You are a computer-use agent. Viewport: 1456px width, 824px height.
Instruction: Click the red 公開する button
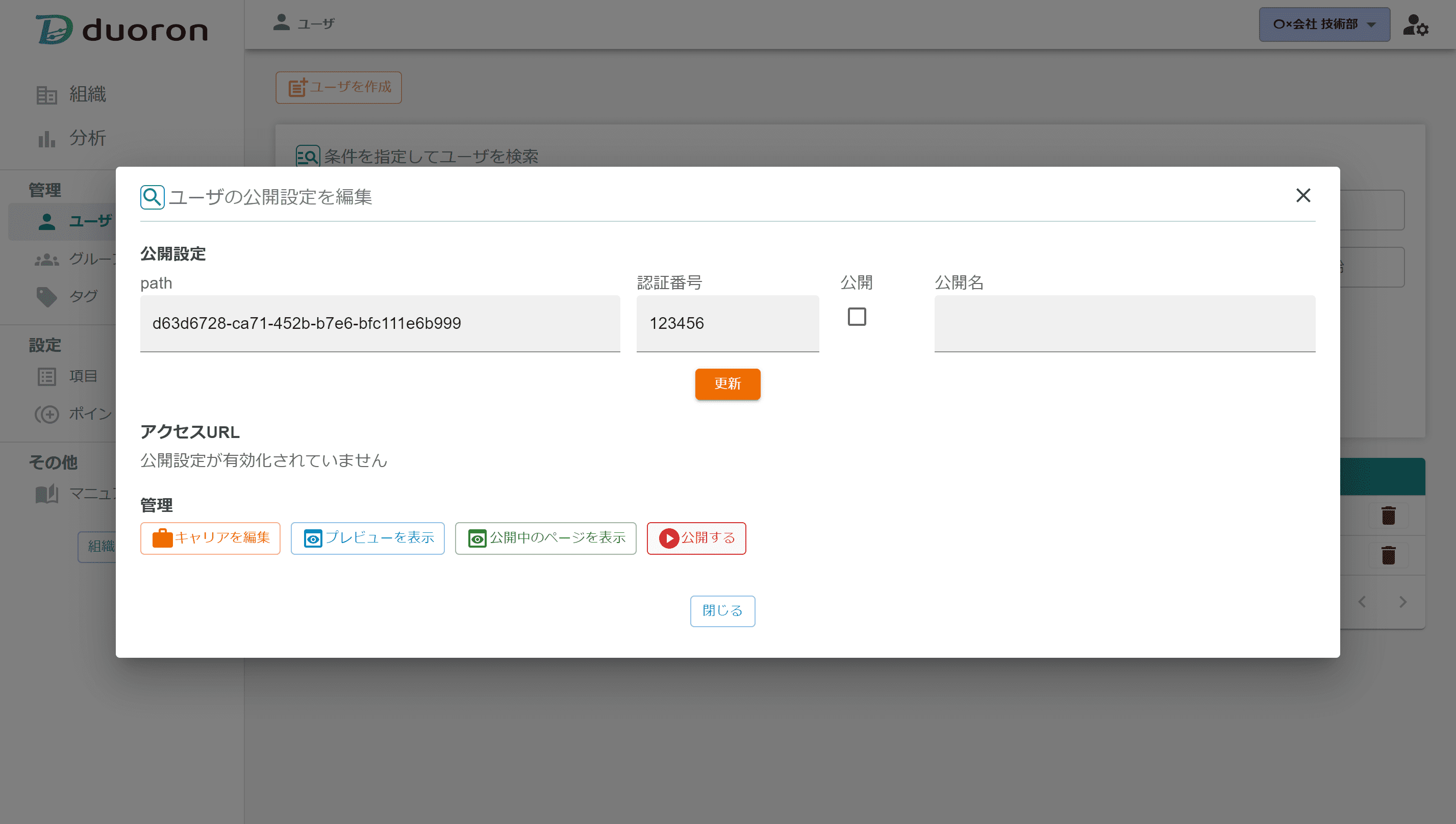pos(696,538)
